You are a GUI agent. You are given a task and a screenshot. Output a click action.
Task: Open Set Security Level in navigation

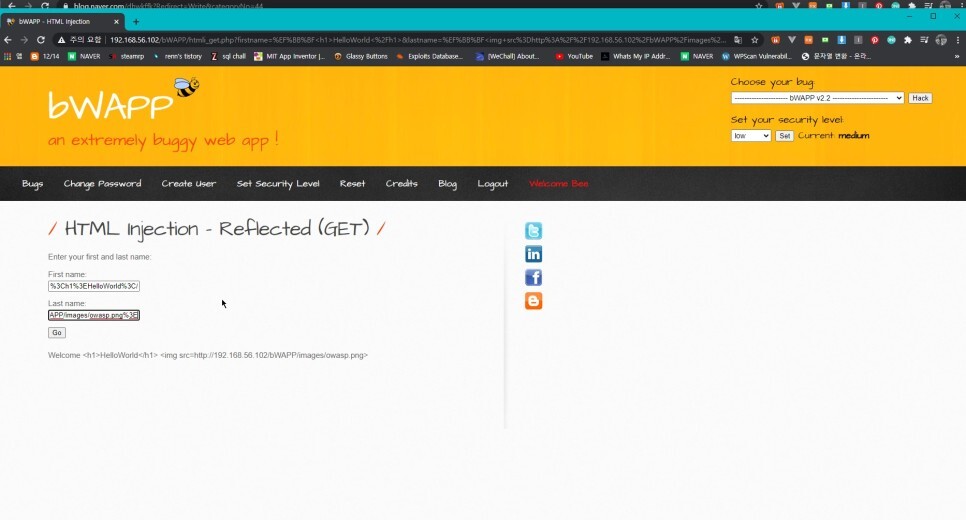coord(278,184)
